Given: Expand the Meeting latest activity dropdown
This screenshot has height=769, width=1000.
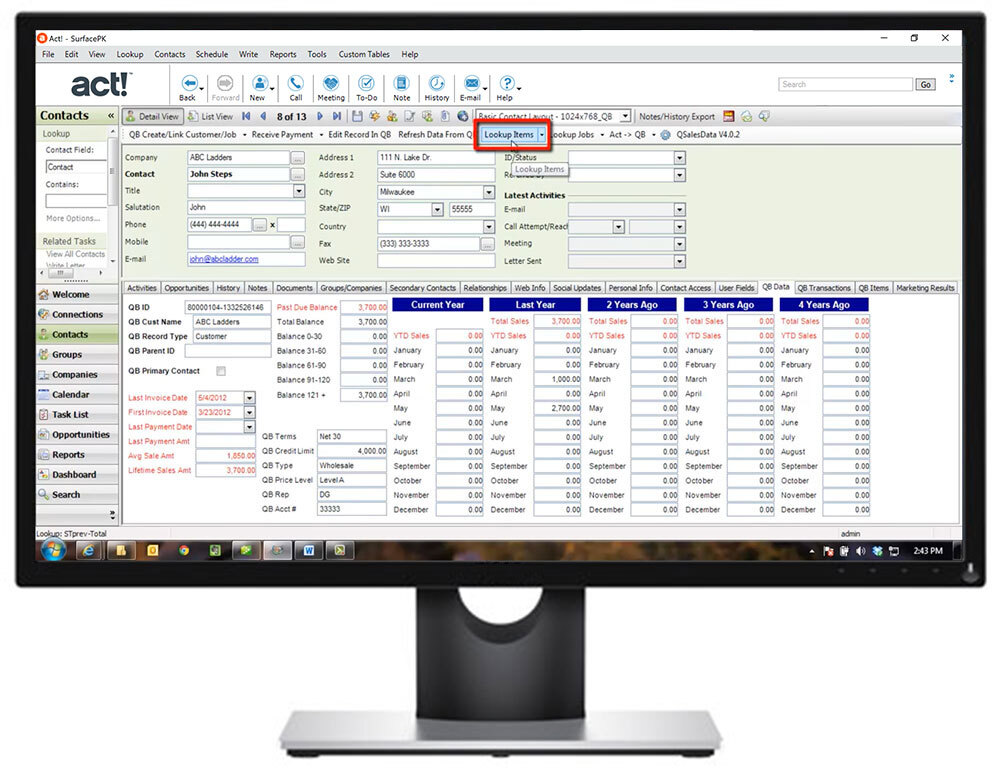Looking at the screenshot, I should [679, 244].
